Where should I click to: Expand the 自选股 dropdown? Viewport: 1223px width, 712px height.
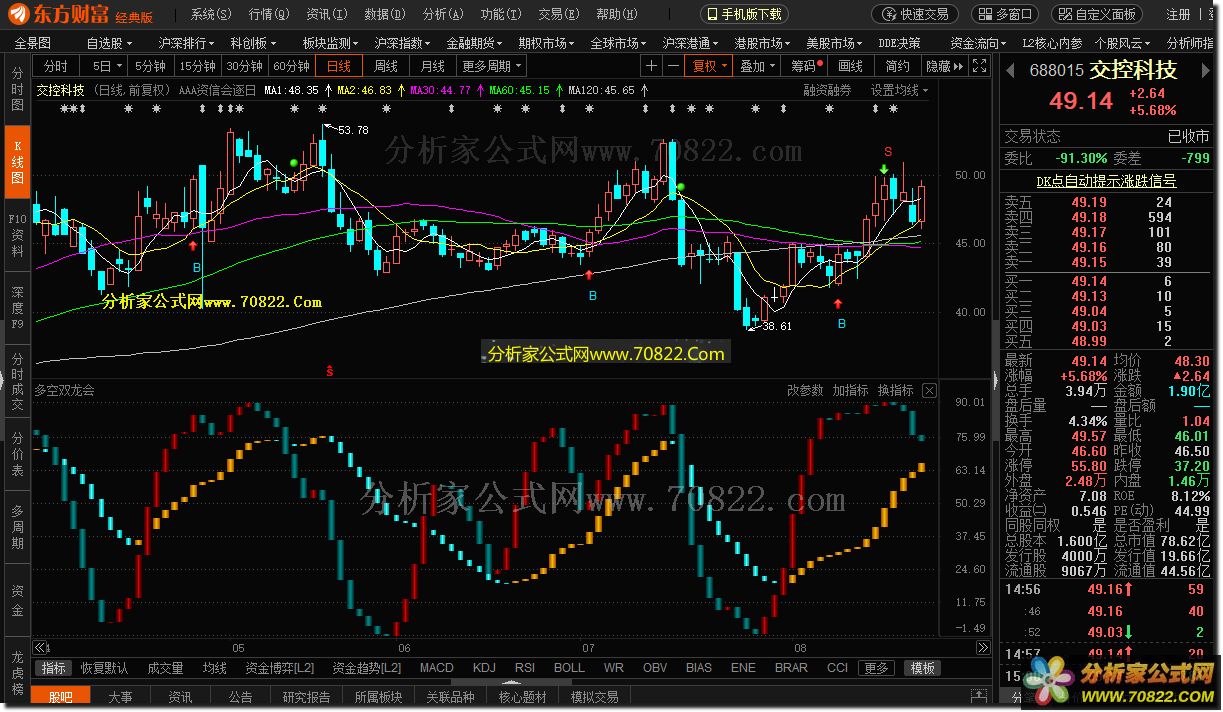pyautogui.click(x=109, y=44)
